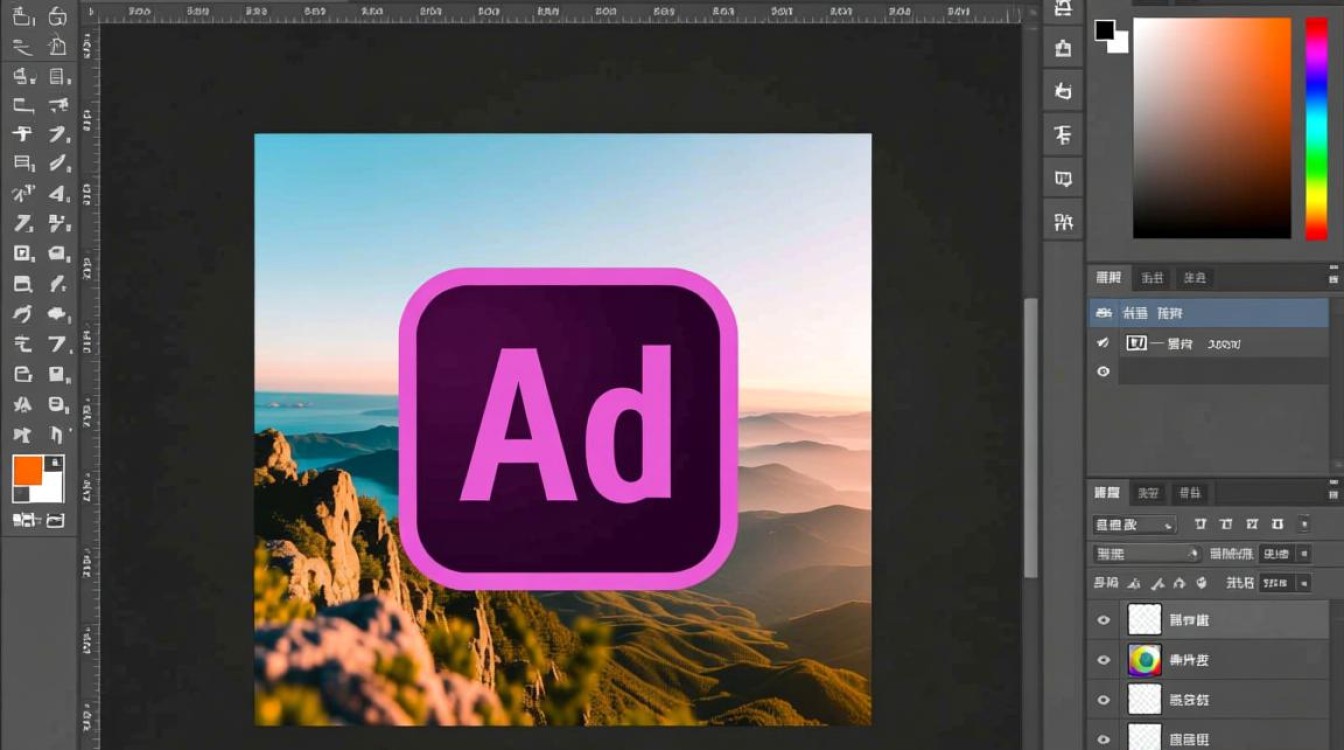The width and height of the screenshot is (1344, 750).
Task: Select the top-right tool in the tools panel
Action: tap(58, 17)
